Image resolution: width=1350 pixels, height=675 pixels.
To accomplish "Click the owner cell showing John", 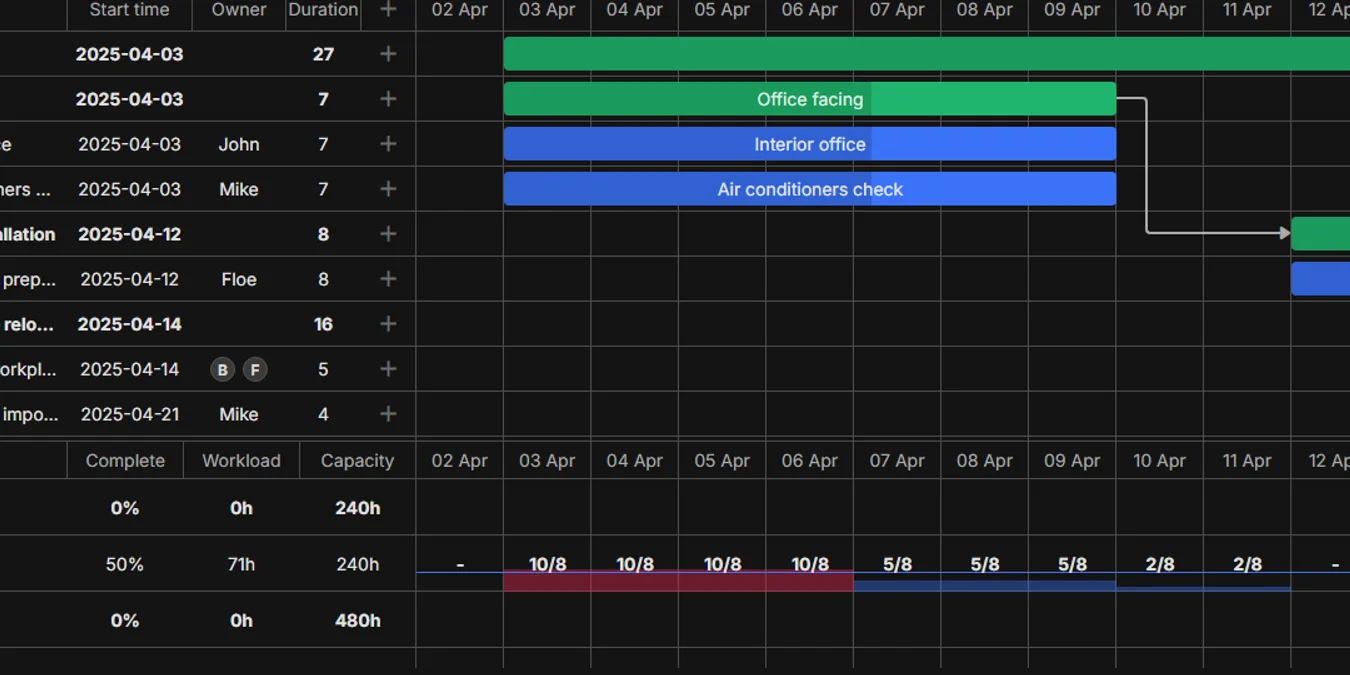I will [239, 144].
